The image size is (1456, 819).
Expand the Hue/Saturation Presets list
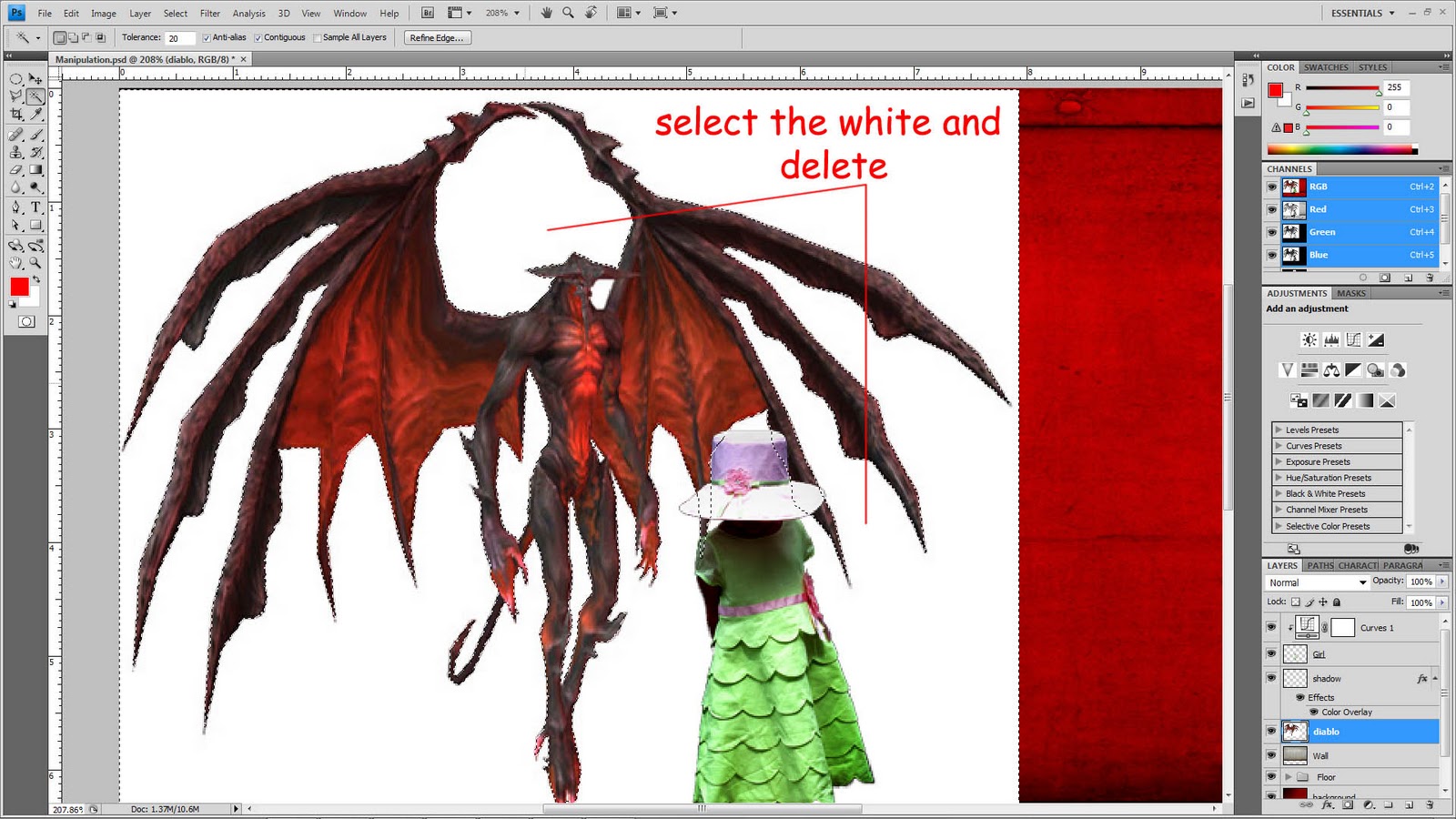1279,478
